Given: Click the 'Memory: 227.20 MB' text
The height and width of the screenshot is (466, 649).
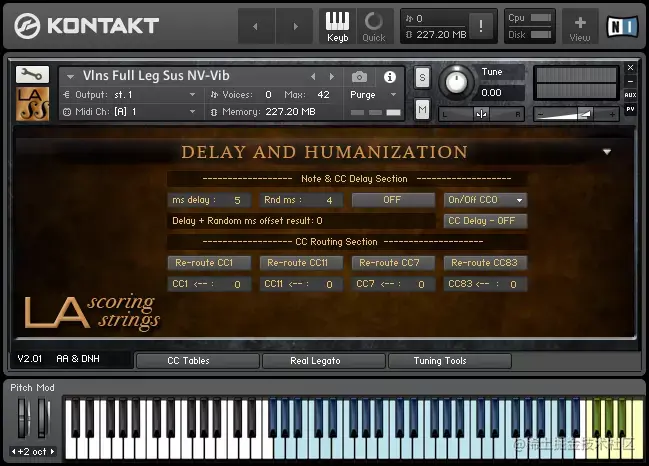Looking at the screenshot, I should pos(269,112).
